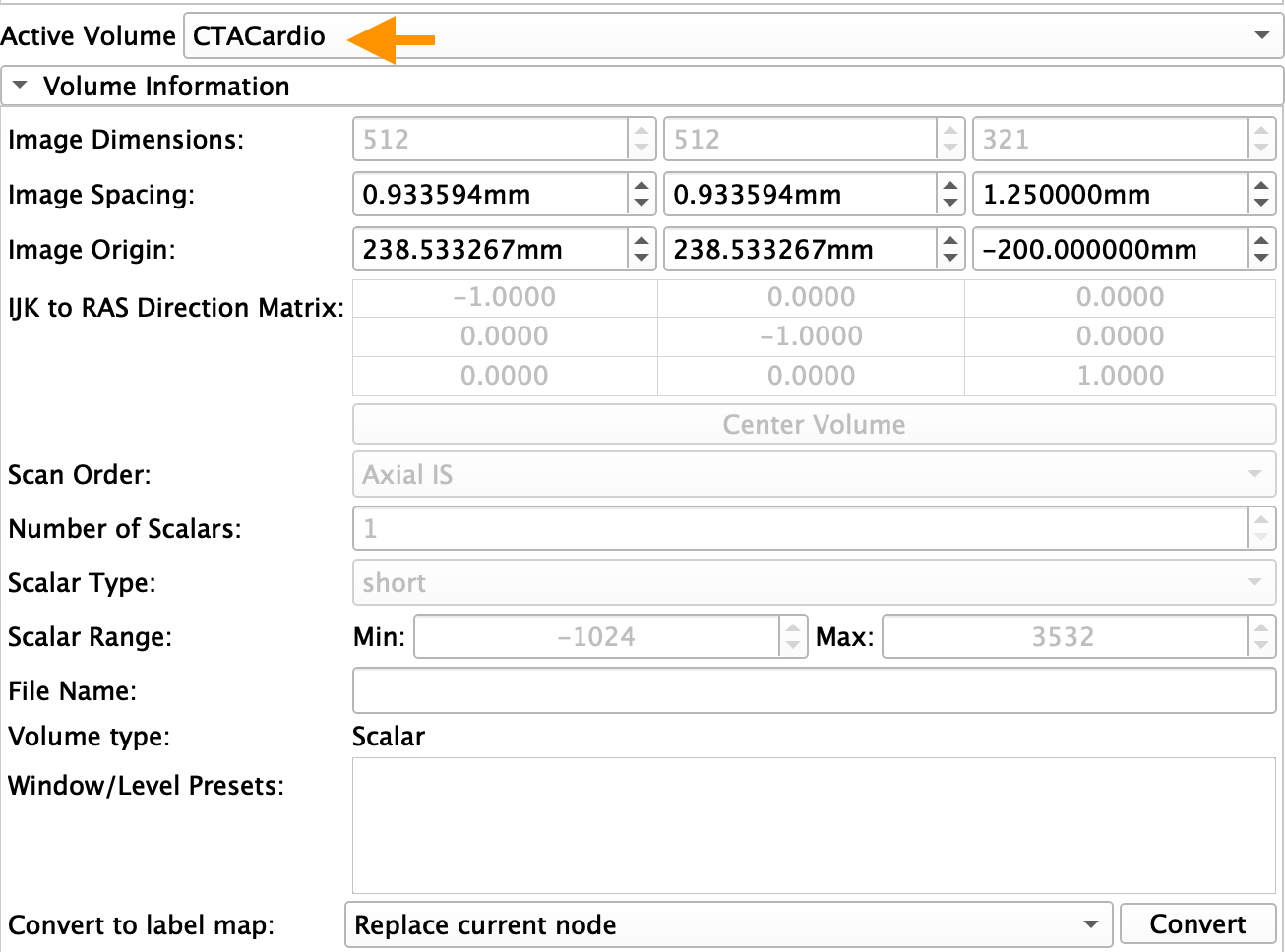
Task: Click the second Image Origin field
Action: tap(799, 250)
